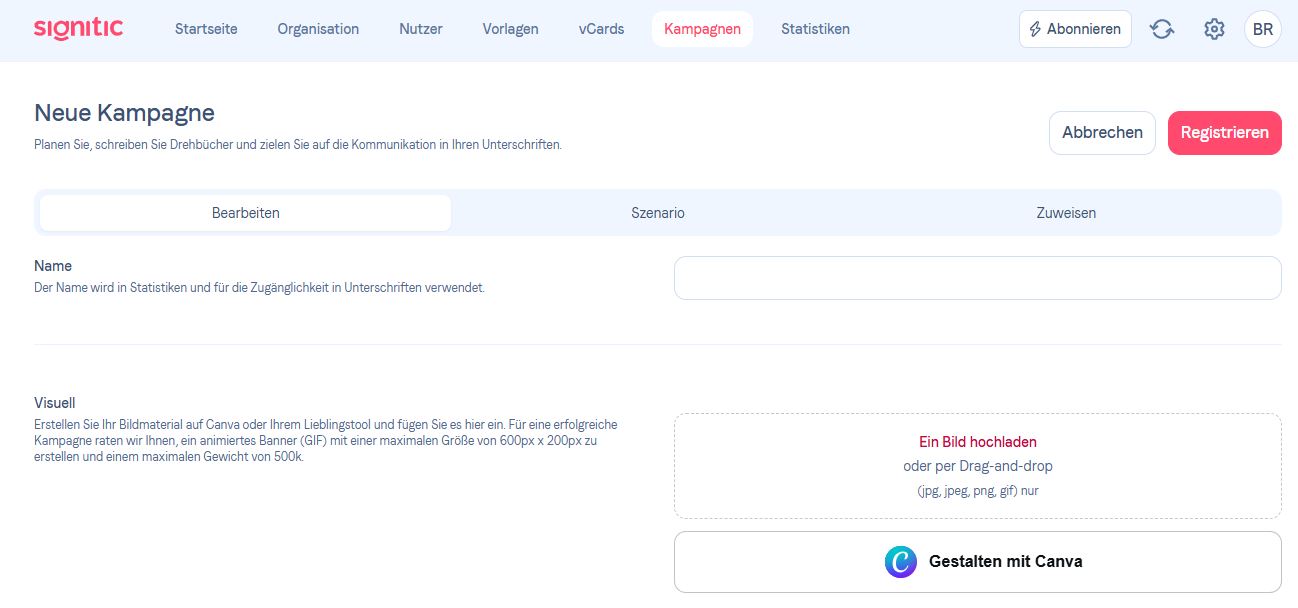1298x608 pixels.
Task: Switch to vCards
Action: (x=601, y=29)
